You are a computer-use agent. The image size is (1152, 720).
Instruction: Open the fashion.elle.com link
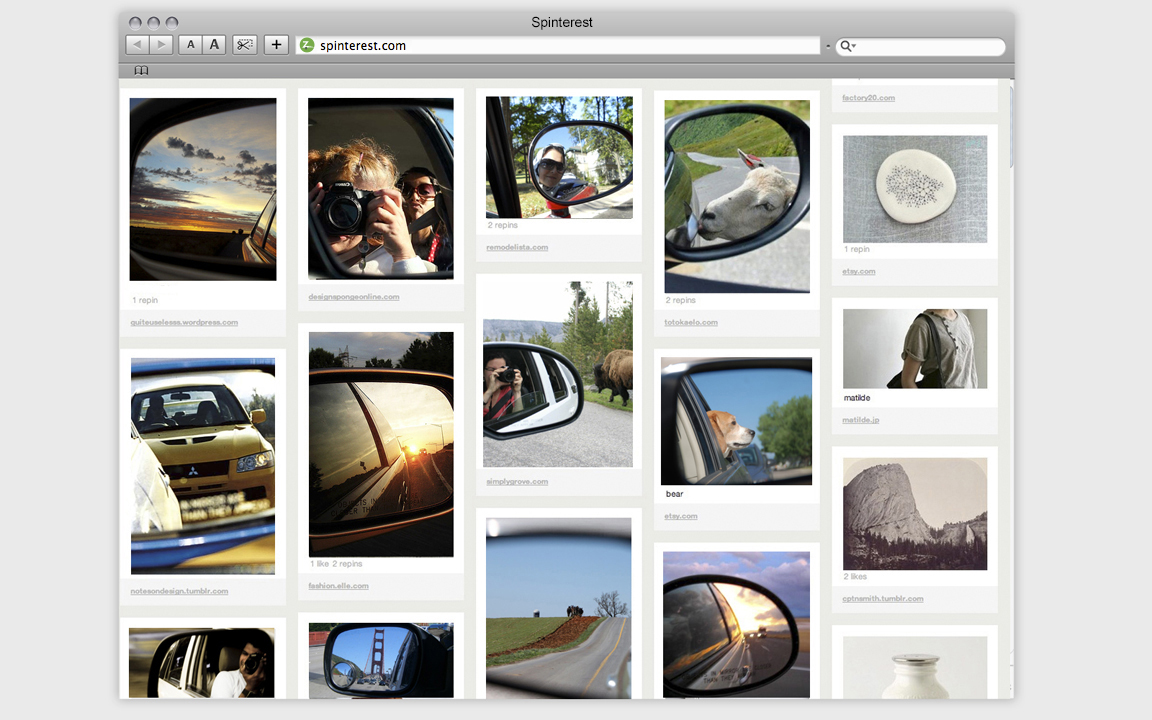pyautogui.click(x=339, y=586)
